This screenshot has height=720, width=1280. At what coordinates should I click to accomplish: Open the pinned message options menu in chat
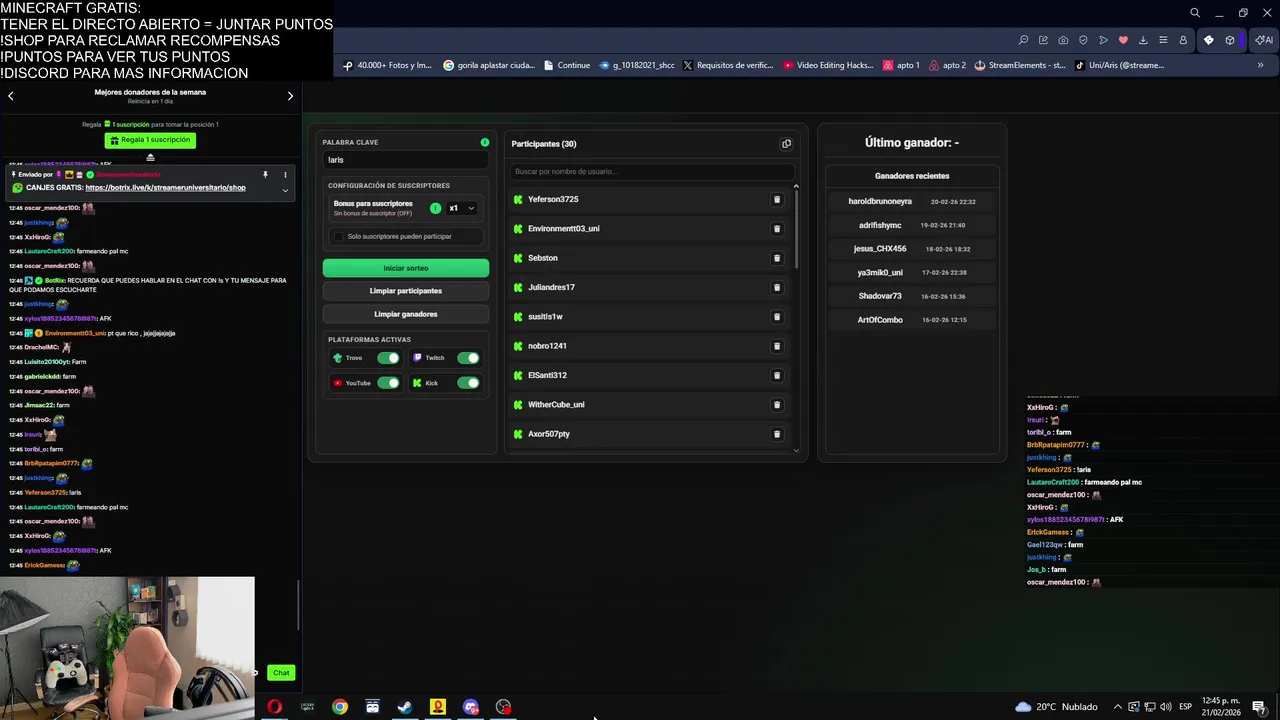pyautogui.click(x=285, y=175)
